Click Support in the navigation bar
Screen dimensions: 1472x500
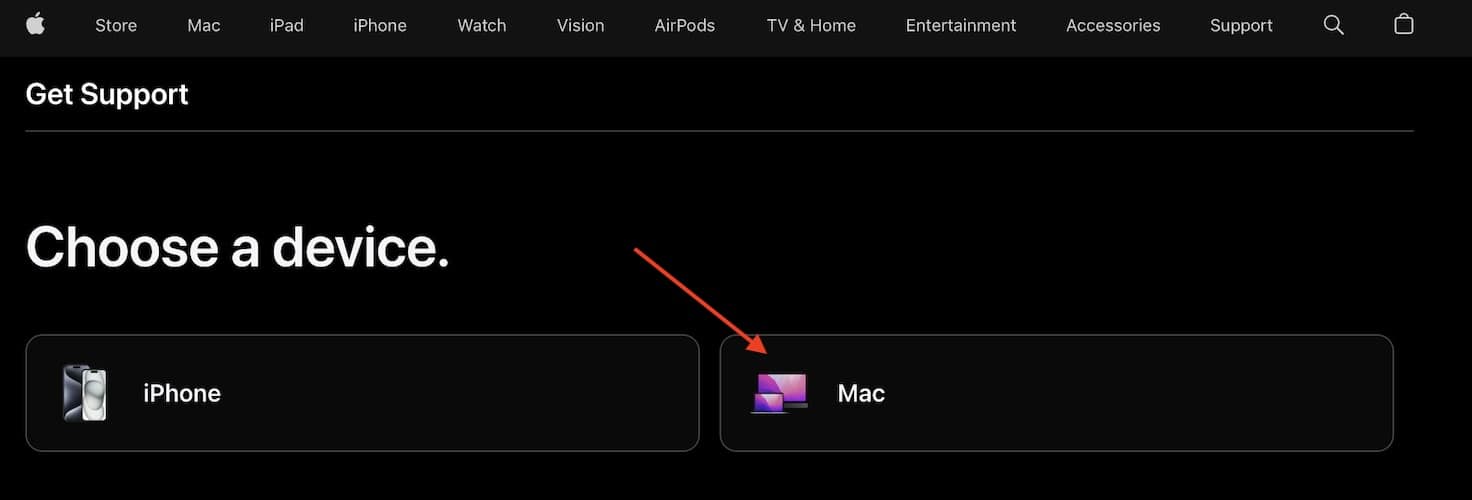click(1241, 26)
